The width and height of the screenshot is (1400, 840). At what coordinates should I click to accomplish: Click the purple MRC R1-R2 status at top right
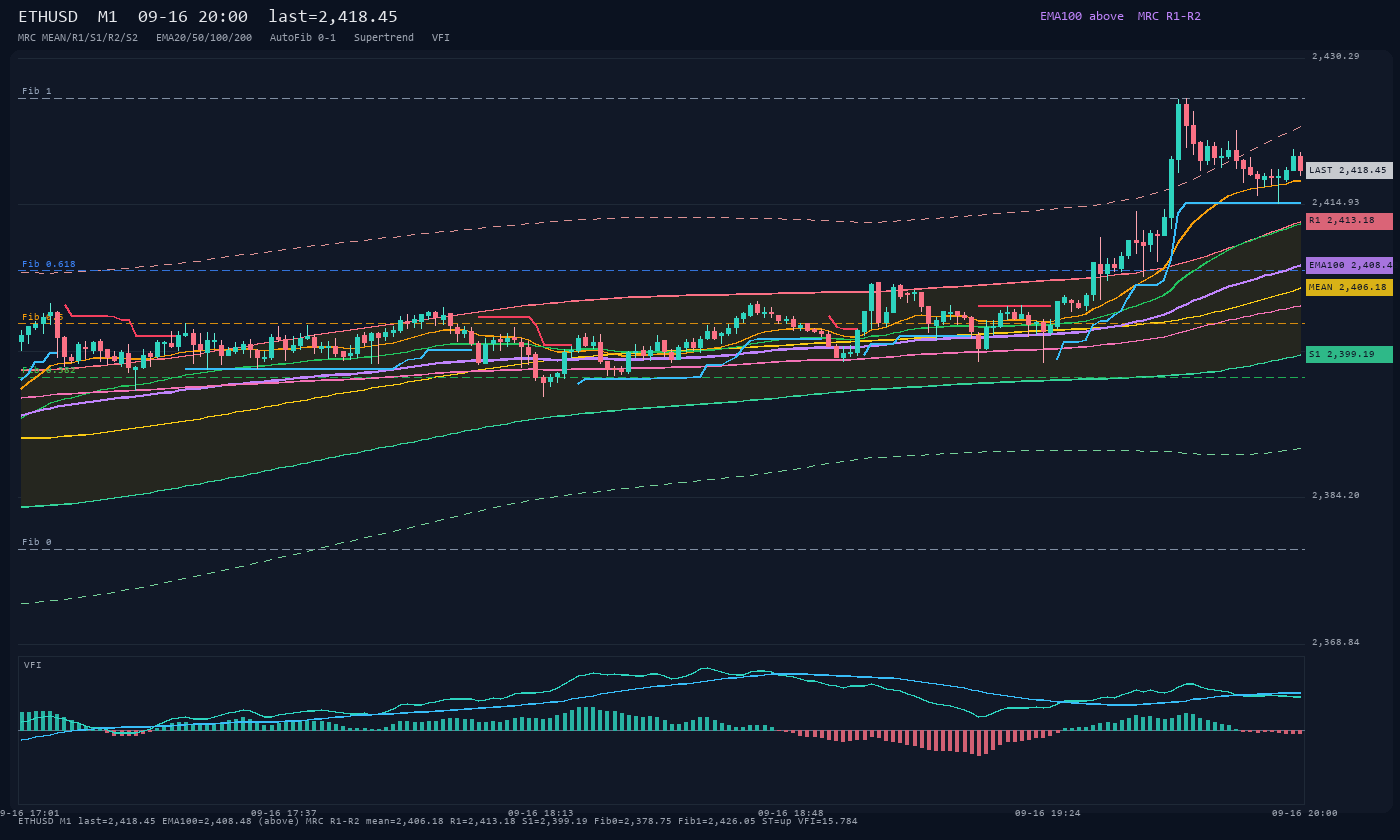(1169, 16)
